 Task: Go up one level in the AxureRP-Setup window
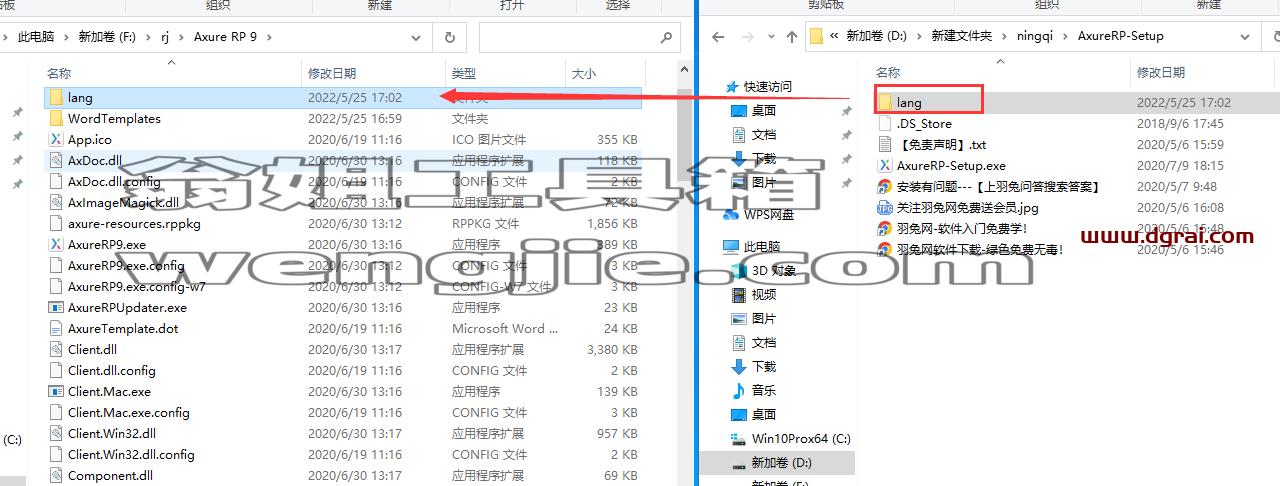[792, 36]
